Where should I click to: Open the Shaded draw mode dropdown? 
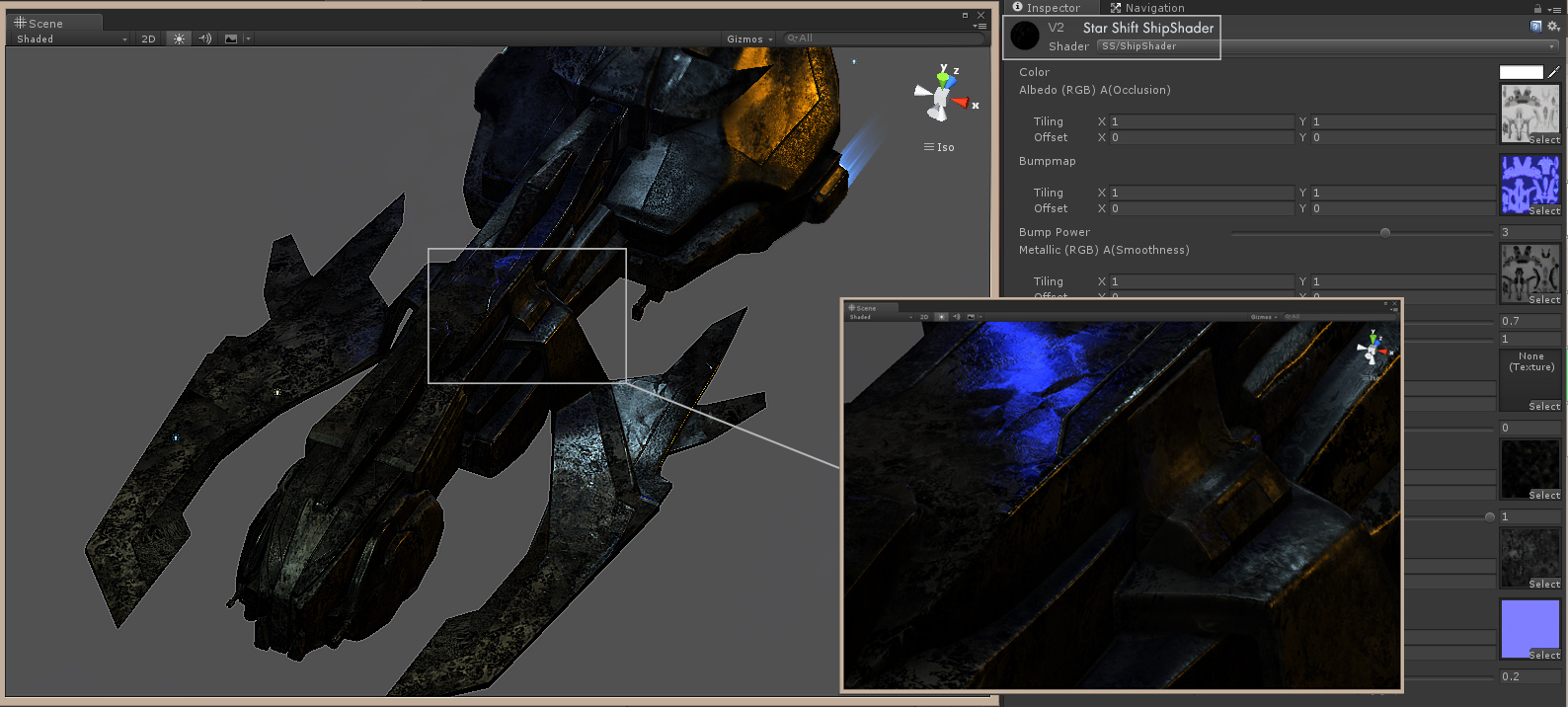71,39
